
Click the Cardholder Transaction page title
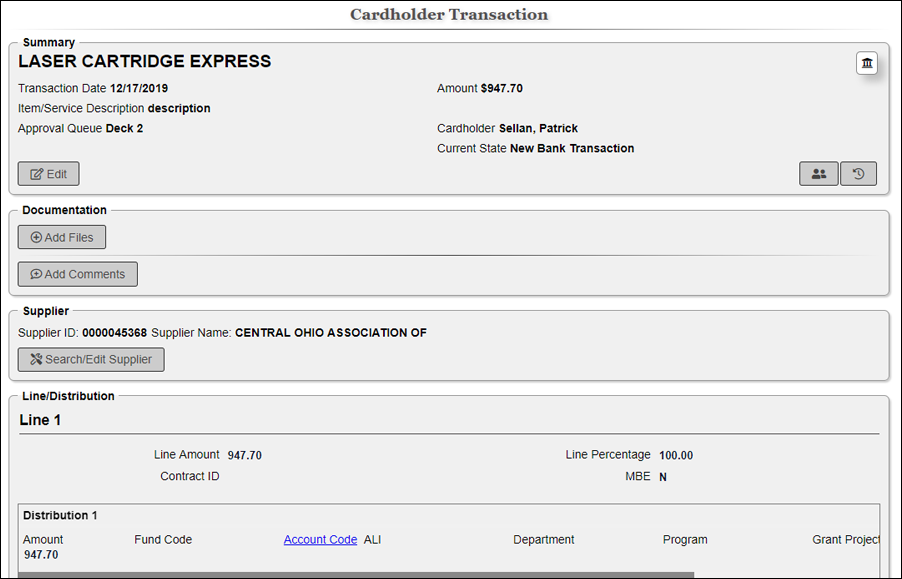(x=449, y=14)
